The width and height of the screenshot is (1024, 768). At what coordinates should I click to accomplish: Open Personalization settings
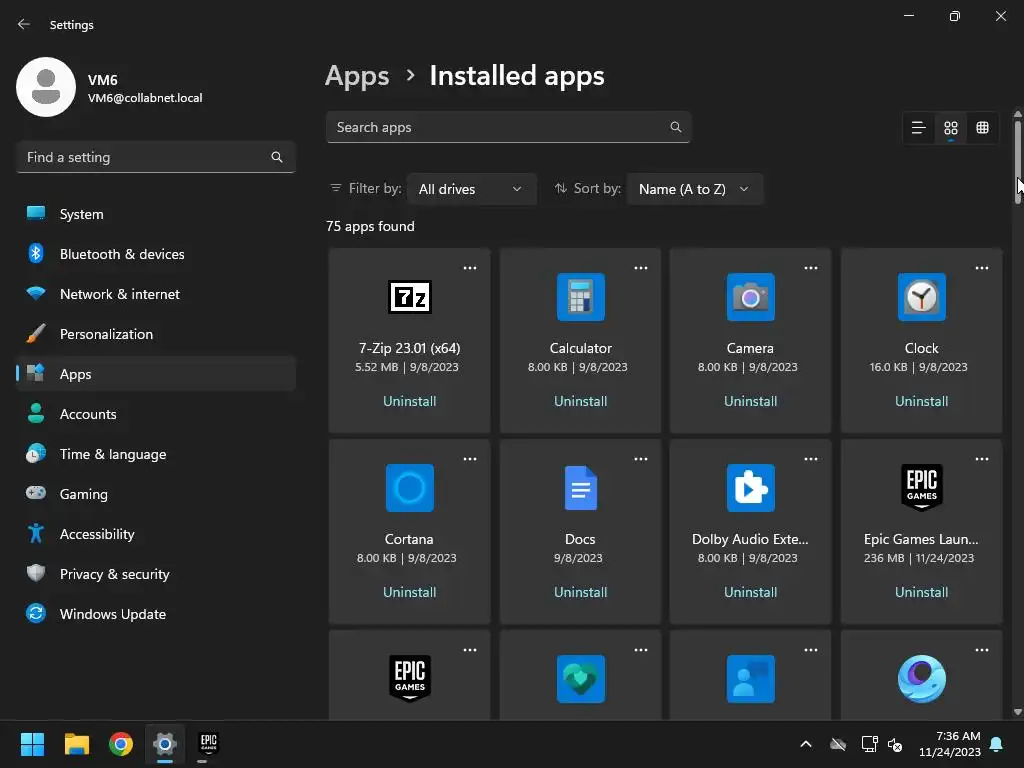pyautogui.click(x=155, y=334)
